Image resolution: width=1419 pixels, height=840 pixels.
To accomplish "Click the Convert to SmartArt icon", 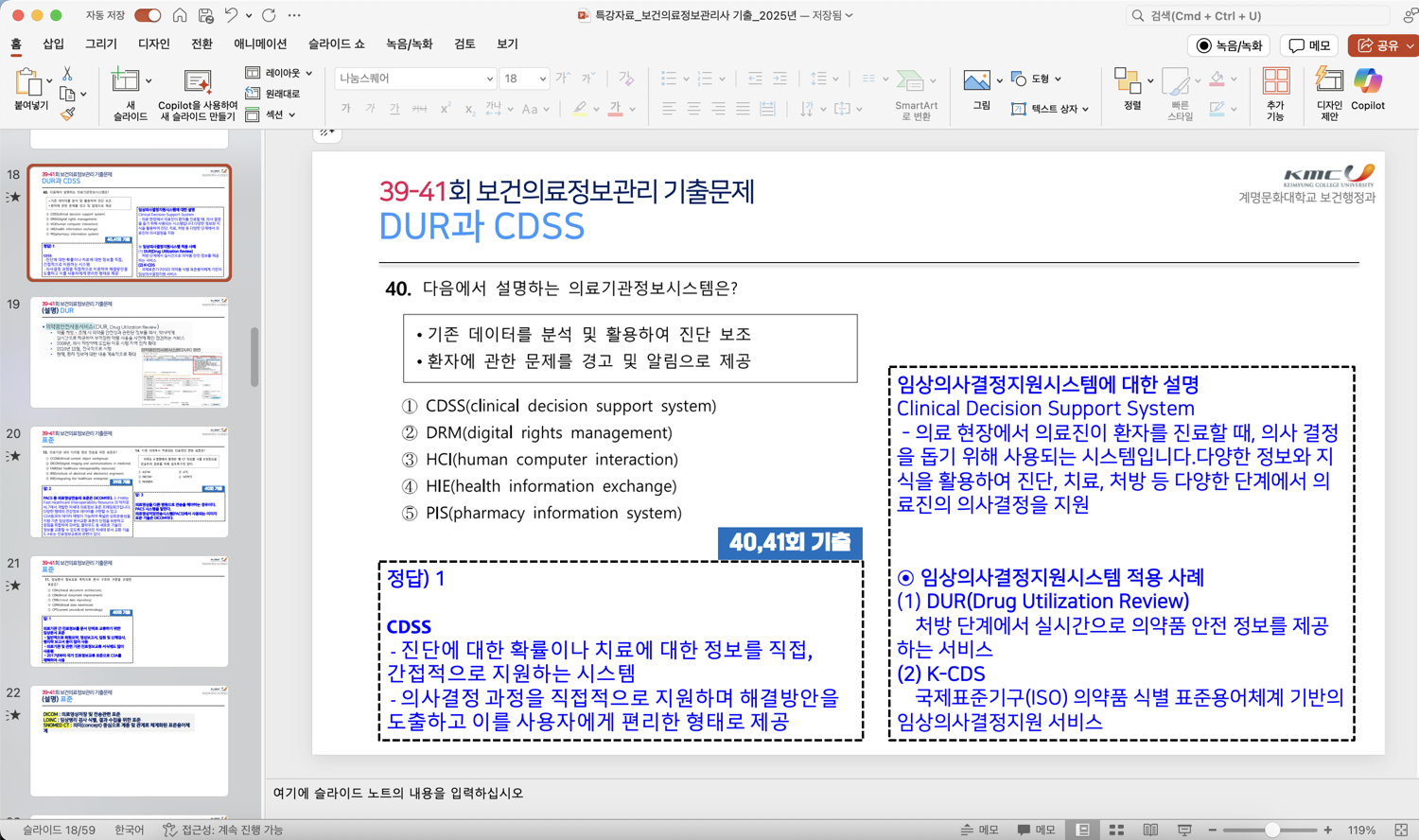I will click(910, 82).
